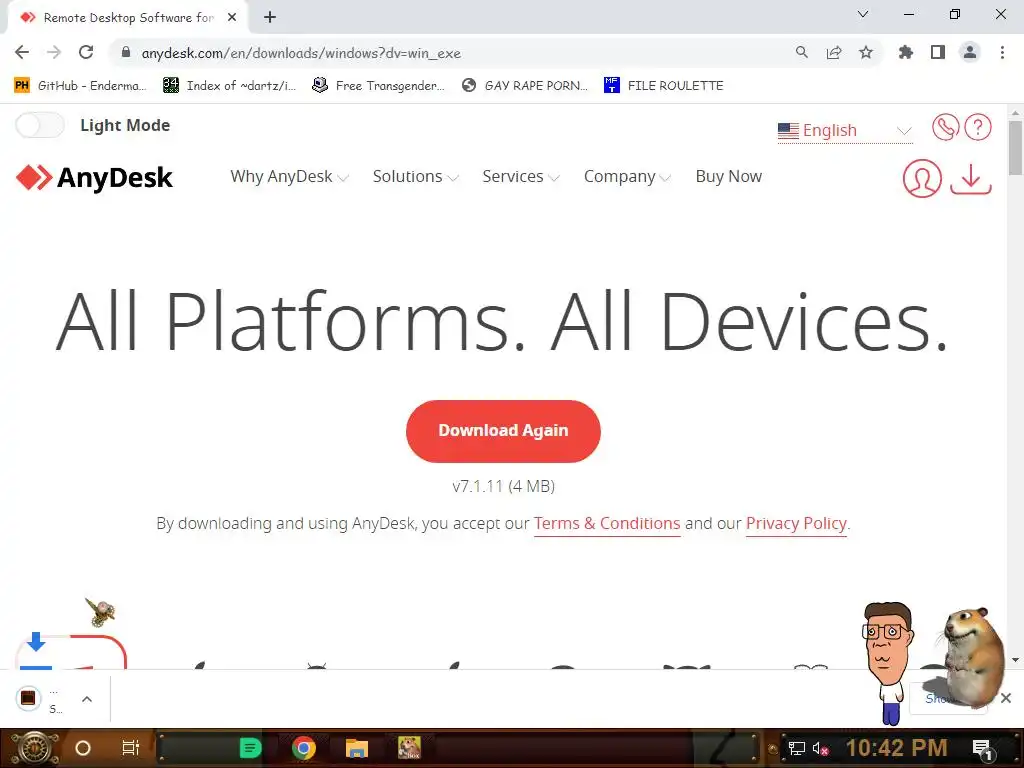Click the scrollbar down arrow
Image resolution: width=1024 pixels, height=768 pixels.
(x=1015, y=660)
